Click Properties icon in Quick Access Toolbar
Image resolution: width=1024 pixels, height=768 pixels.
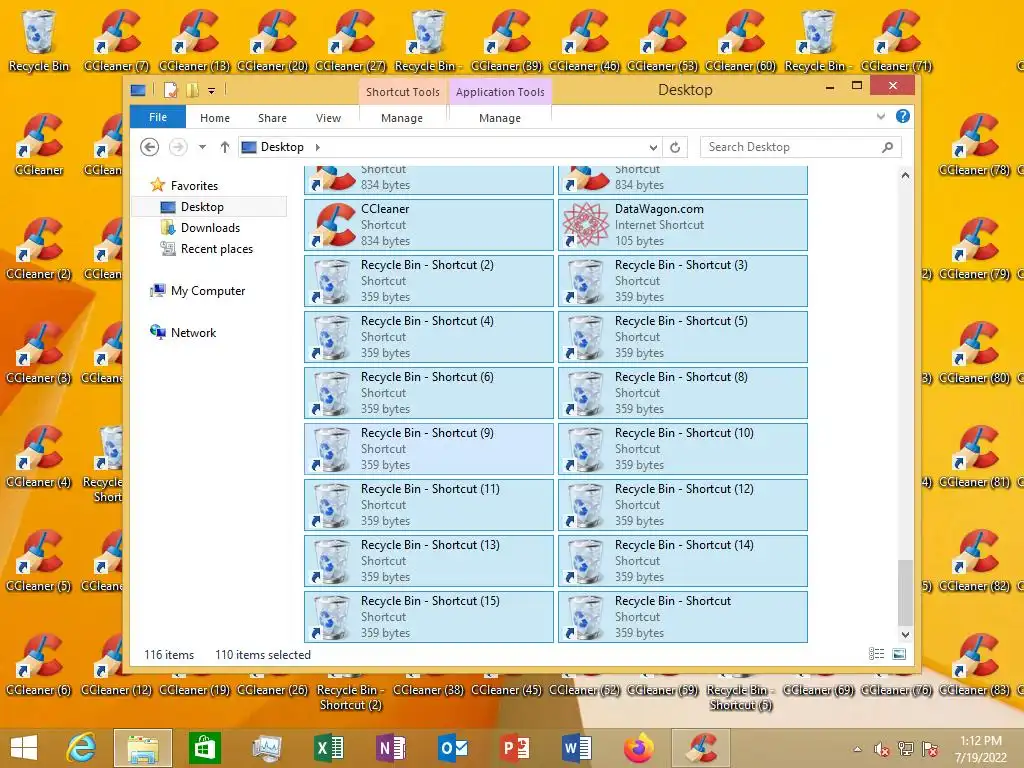170,90
